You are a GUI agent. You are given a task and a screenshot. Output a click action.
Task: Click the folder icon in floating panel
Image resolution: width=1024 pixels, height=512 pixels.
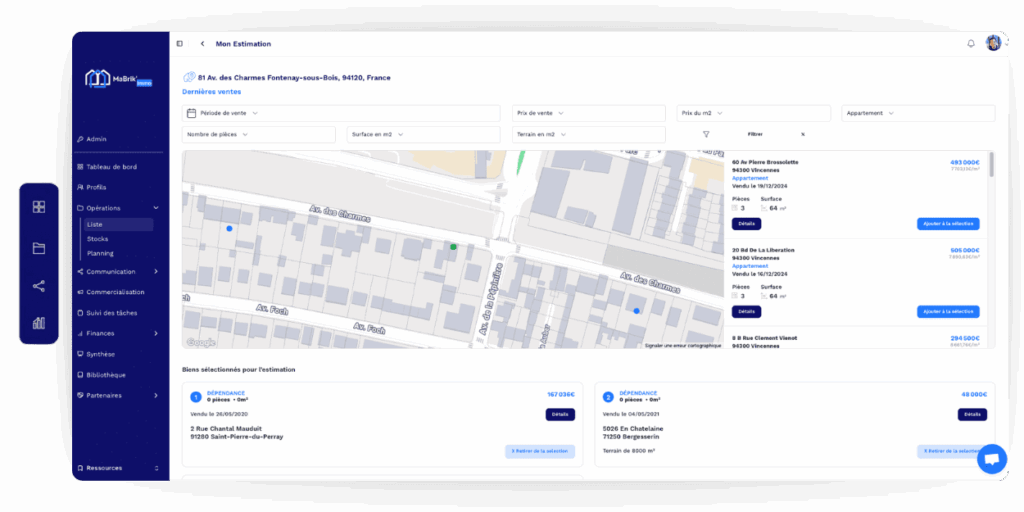39,248
